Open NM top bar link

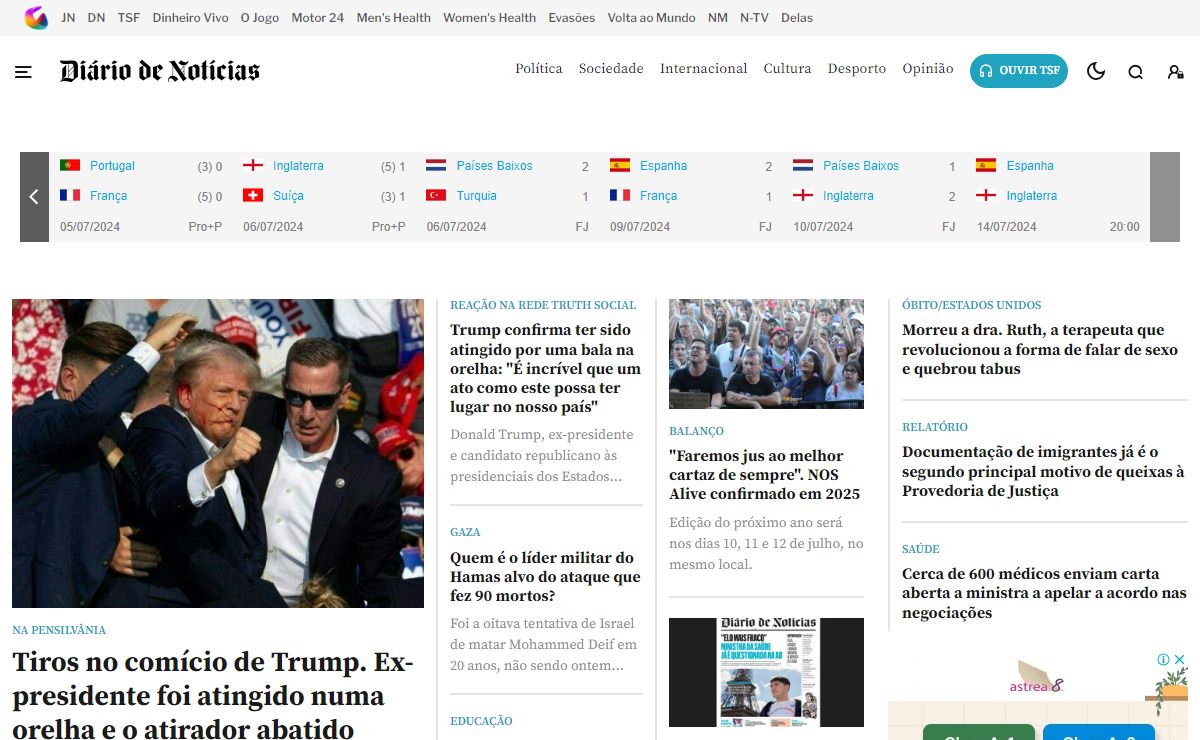tap(718, 18)
